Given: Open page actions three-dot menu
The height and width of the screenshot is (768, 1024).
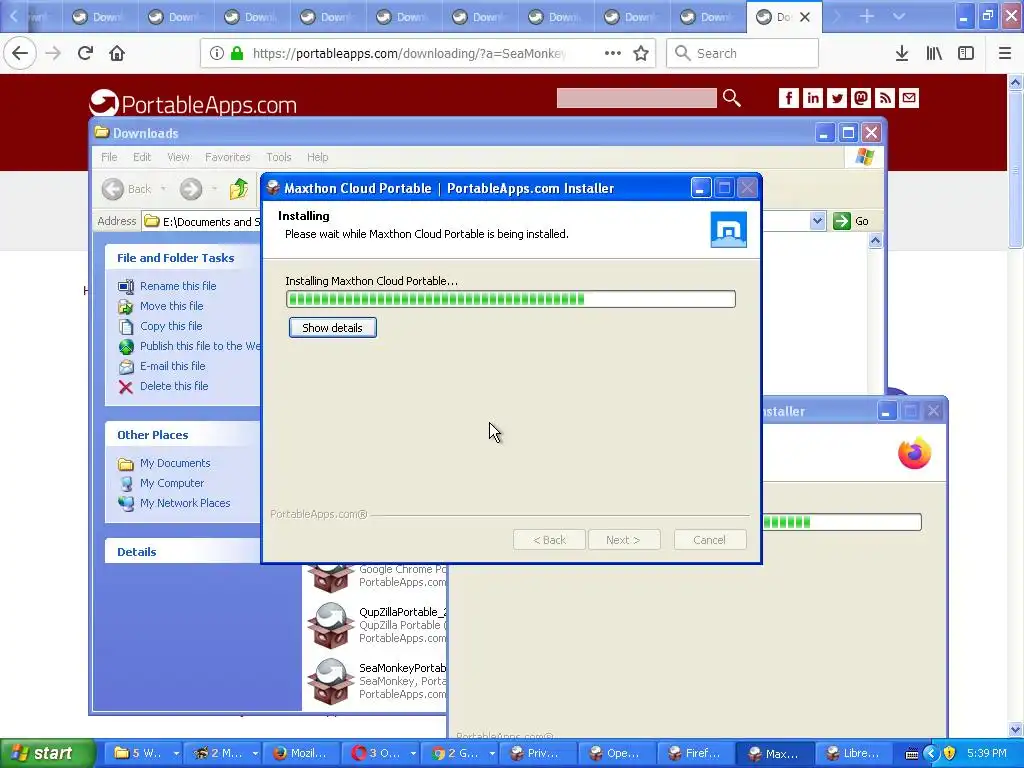Looking at the screenshot, I should click(613, 53).
